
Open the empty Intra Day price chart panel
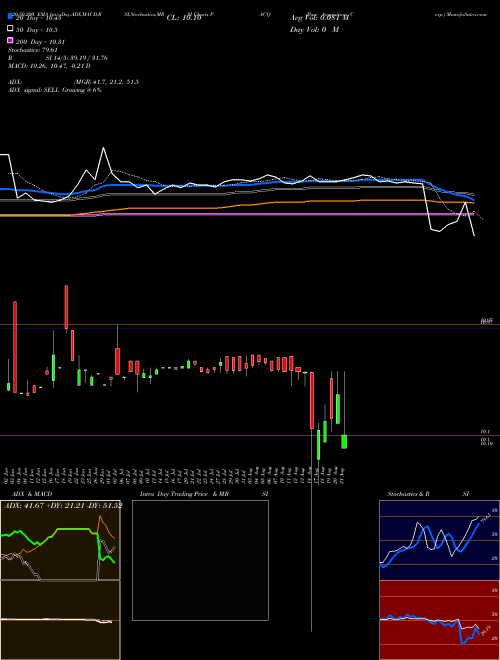(200, 560)
